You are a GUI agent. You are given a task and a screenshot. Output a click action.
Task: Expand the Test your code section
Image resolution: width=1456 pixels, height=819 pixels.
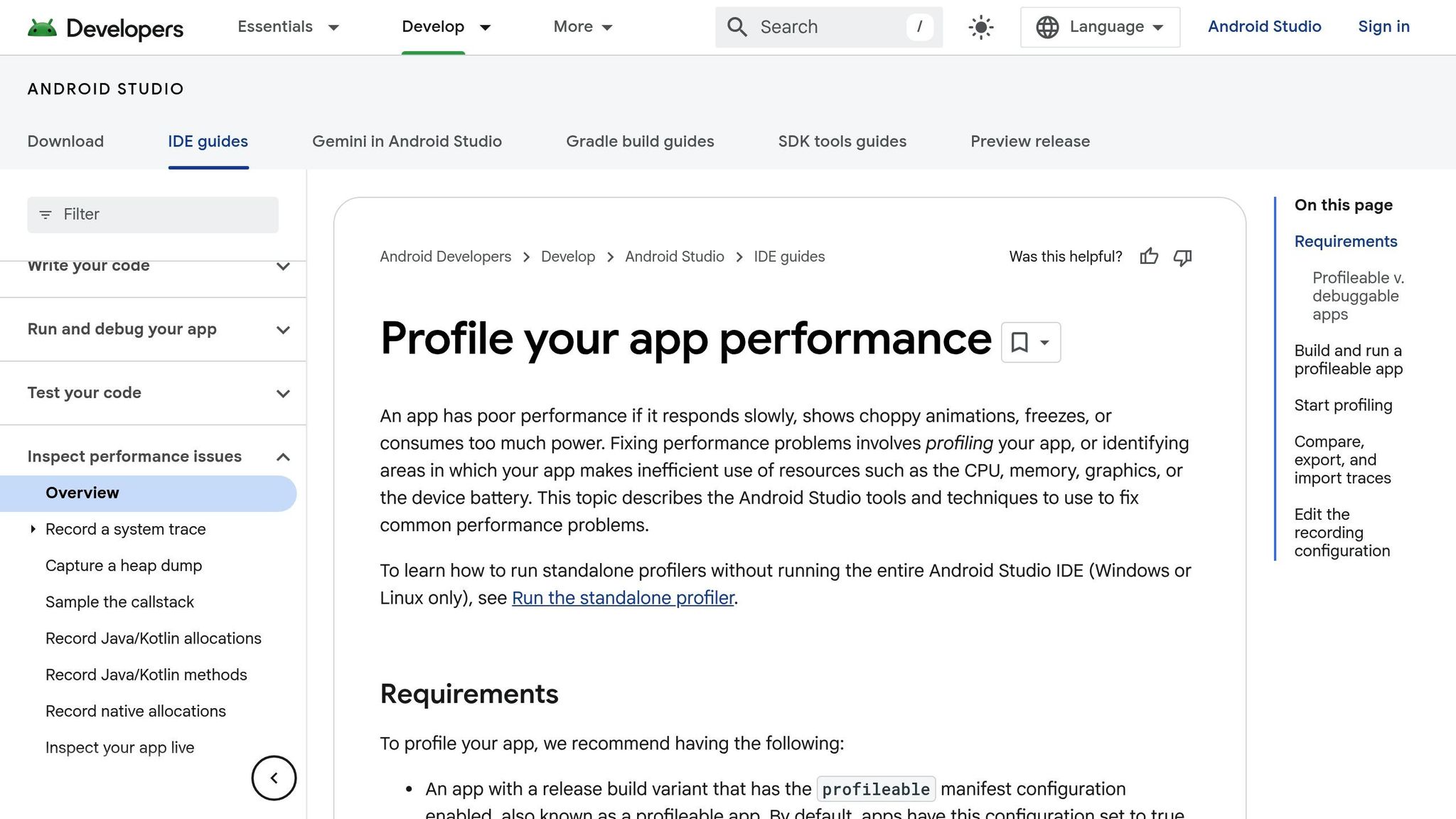point(283,393)
